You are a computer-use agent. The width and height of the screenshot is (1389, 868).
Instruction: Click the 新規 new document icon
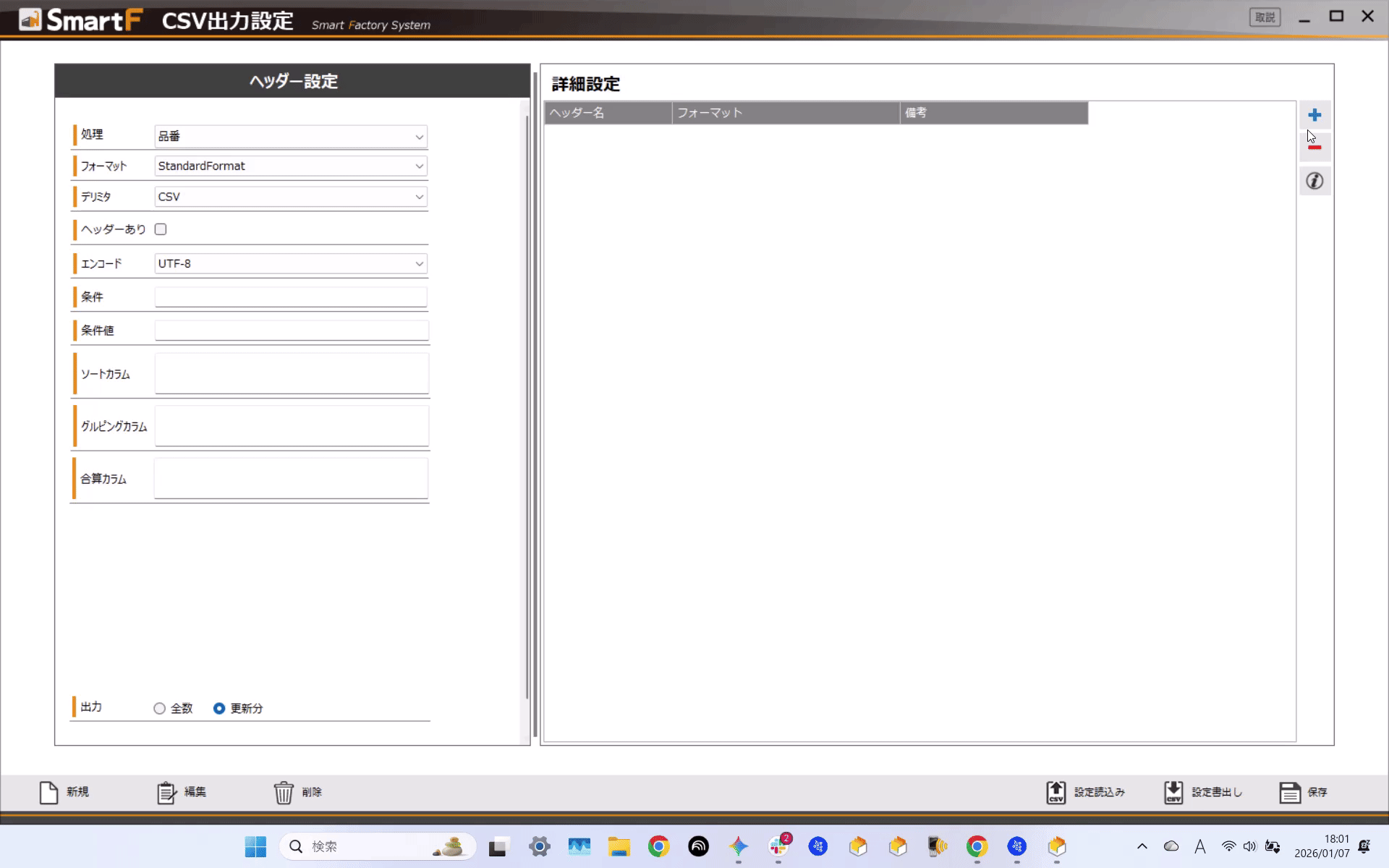coord(48,792)
